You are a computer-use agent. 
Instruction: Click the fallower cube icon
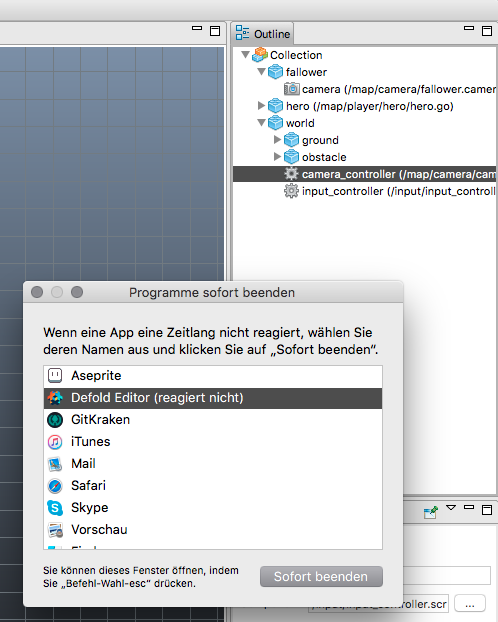coord(275,72)
